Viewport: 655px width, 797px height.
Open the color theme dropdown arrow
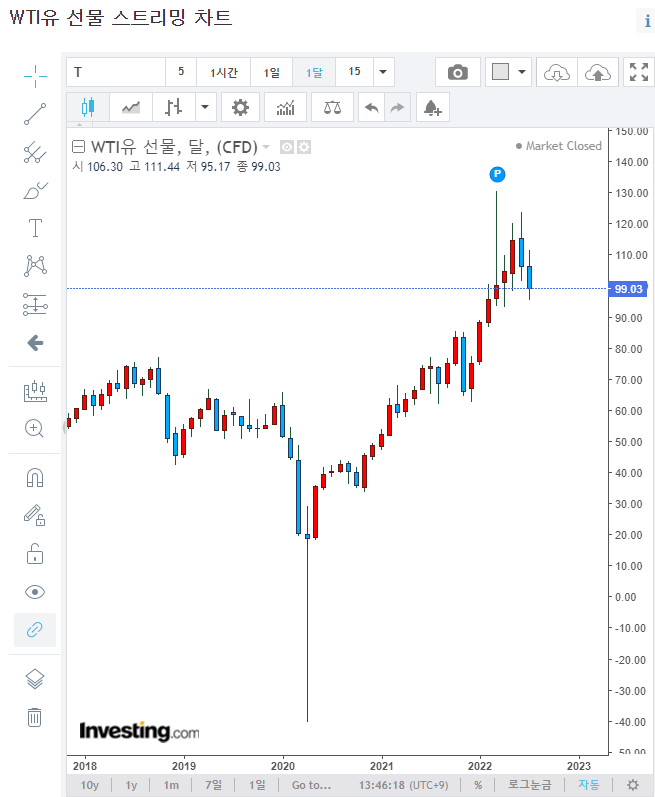[522, 72]
